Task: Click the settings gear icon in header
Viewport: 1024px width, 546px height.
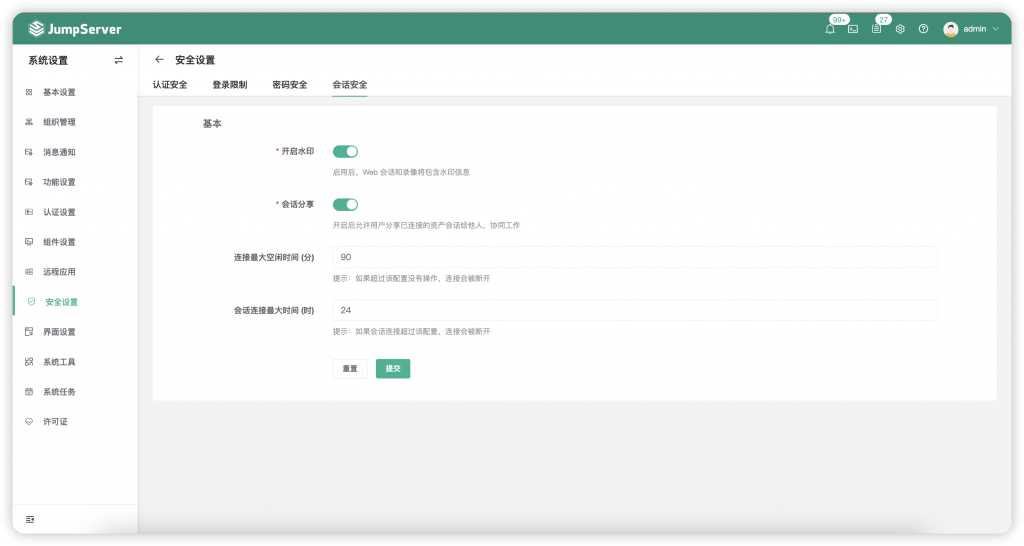Action: pyautogui.click(x=900, y=29)
